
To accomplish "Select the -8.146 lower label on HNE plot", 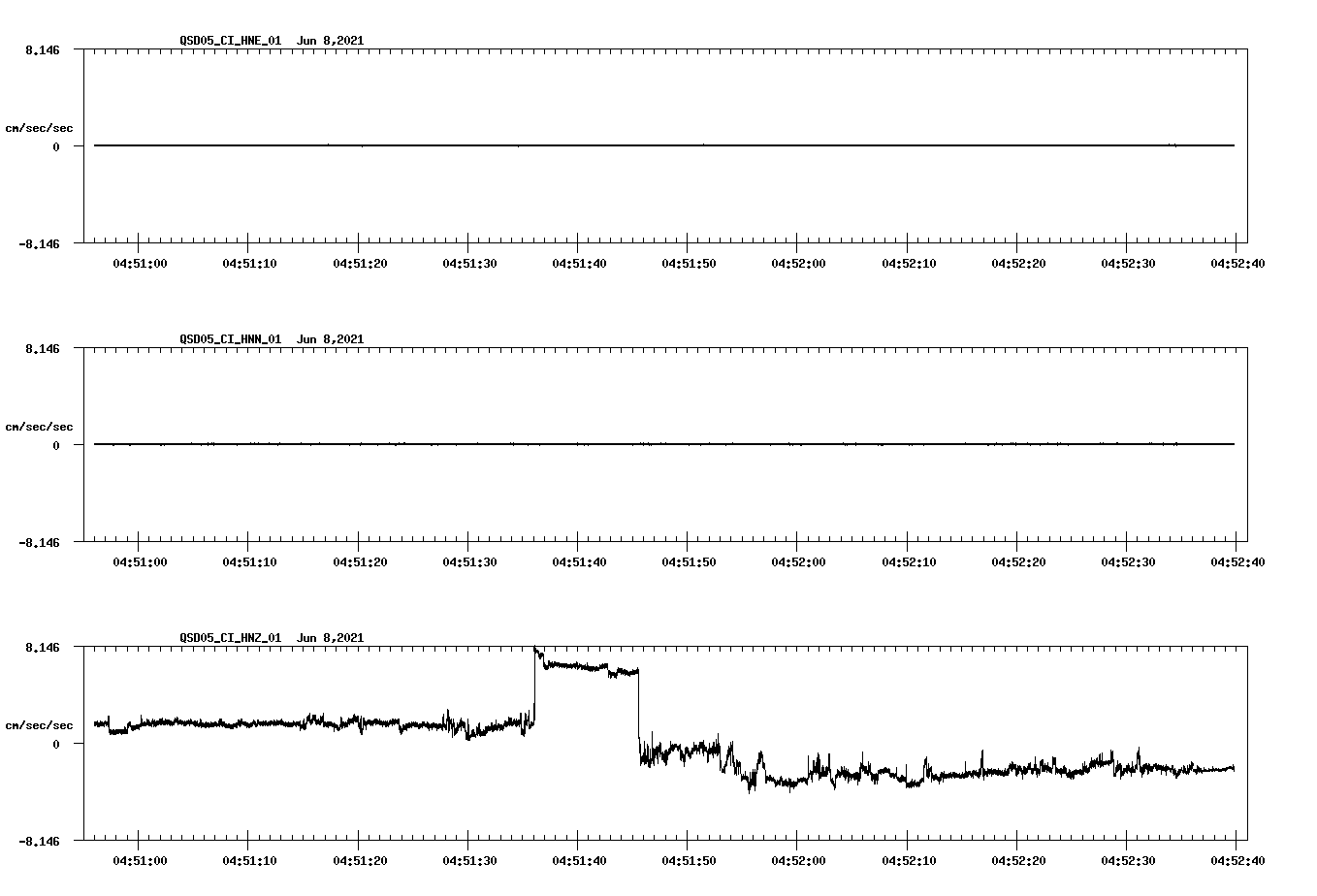I will point(39,244).
